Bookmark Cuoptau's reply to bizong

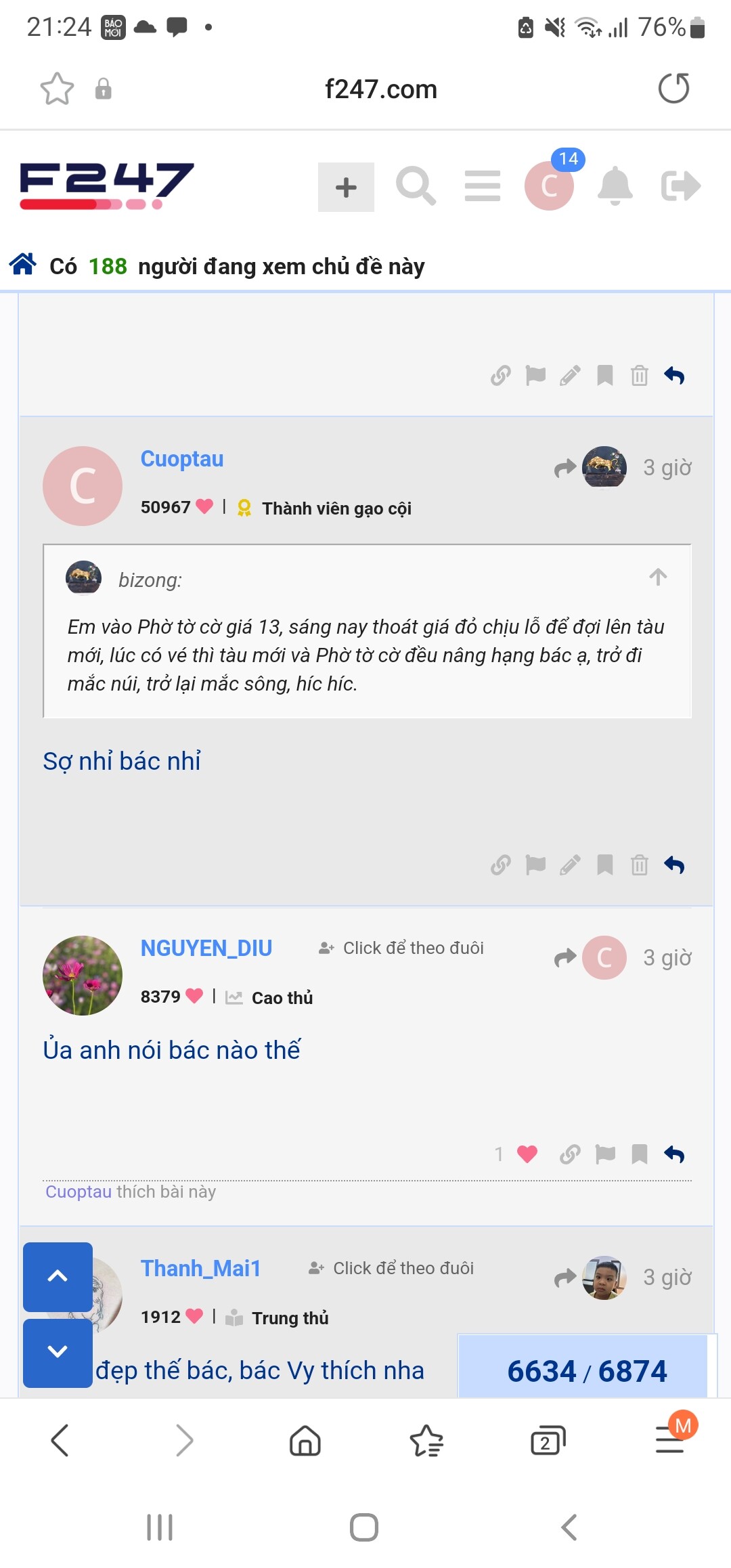tap(605, 865)
